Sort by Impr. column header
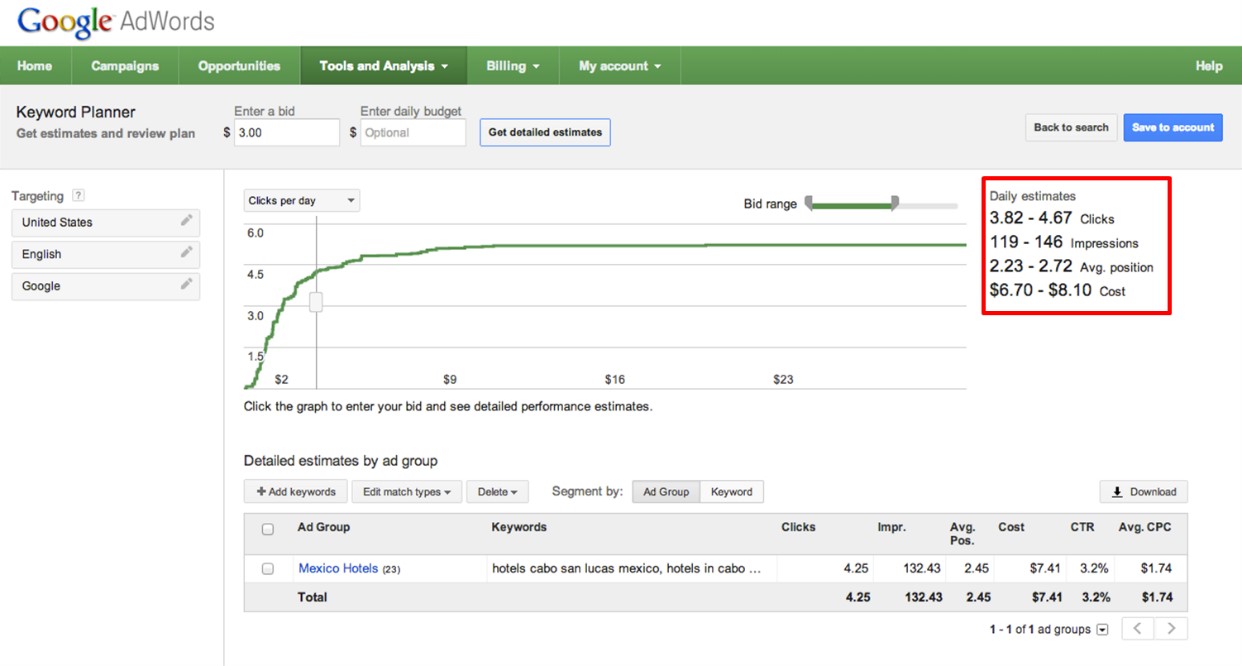1242x666 pixels. (892, 527)
